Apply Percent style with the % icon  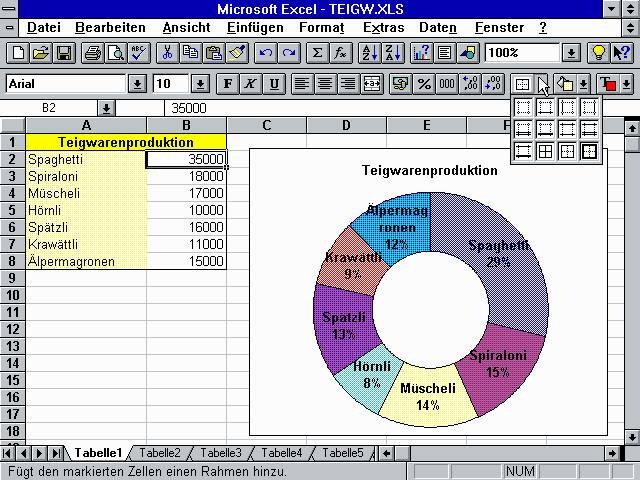[x=424, y=84]
